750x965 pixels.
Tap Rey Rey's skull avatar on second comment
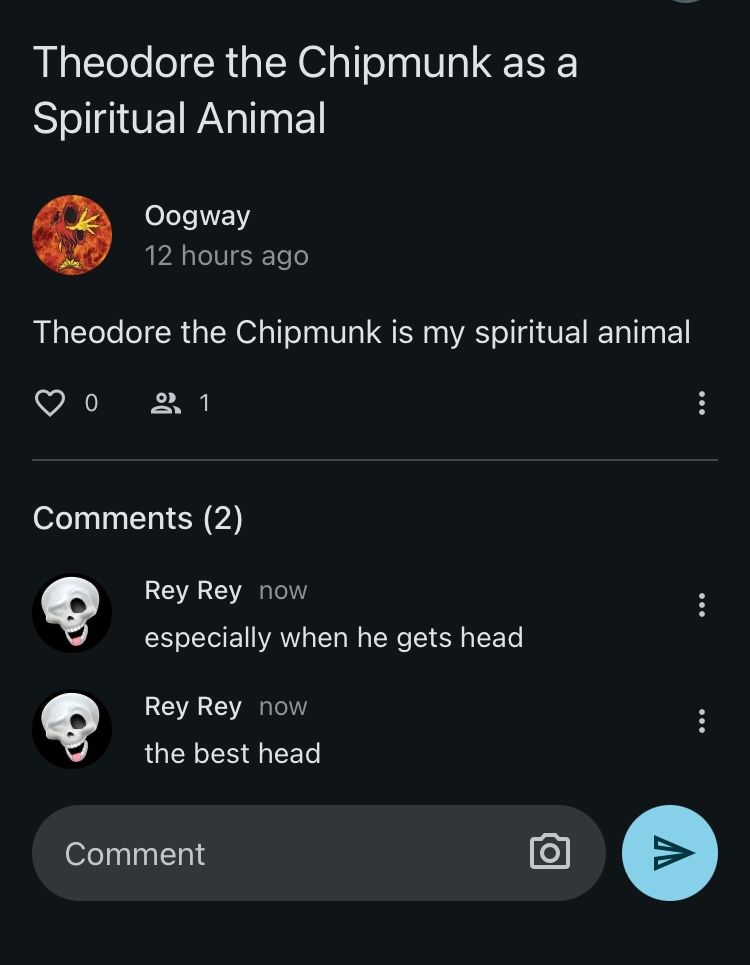[72, 729]
